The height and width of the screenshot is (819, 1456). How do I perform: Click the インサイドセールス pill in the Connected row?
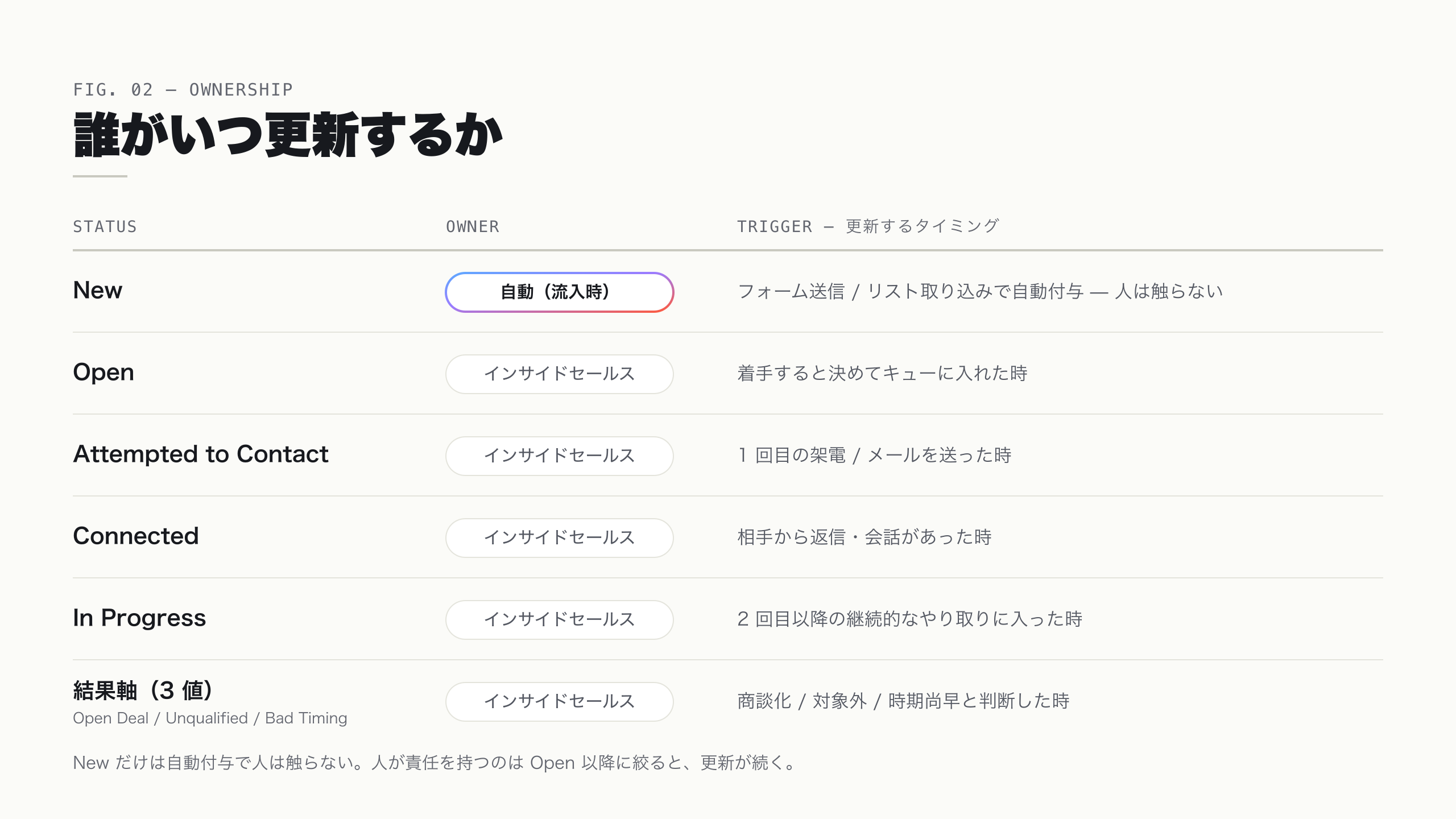560,538
